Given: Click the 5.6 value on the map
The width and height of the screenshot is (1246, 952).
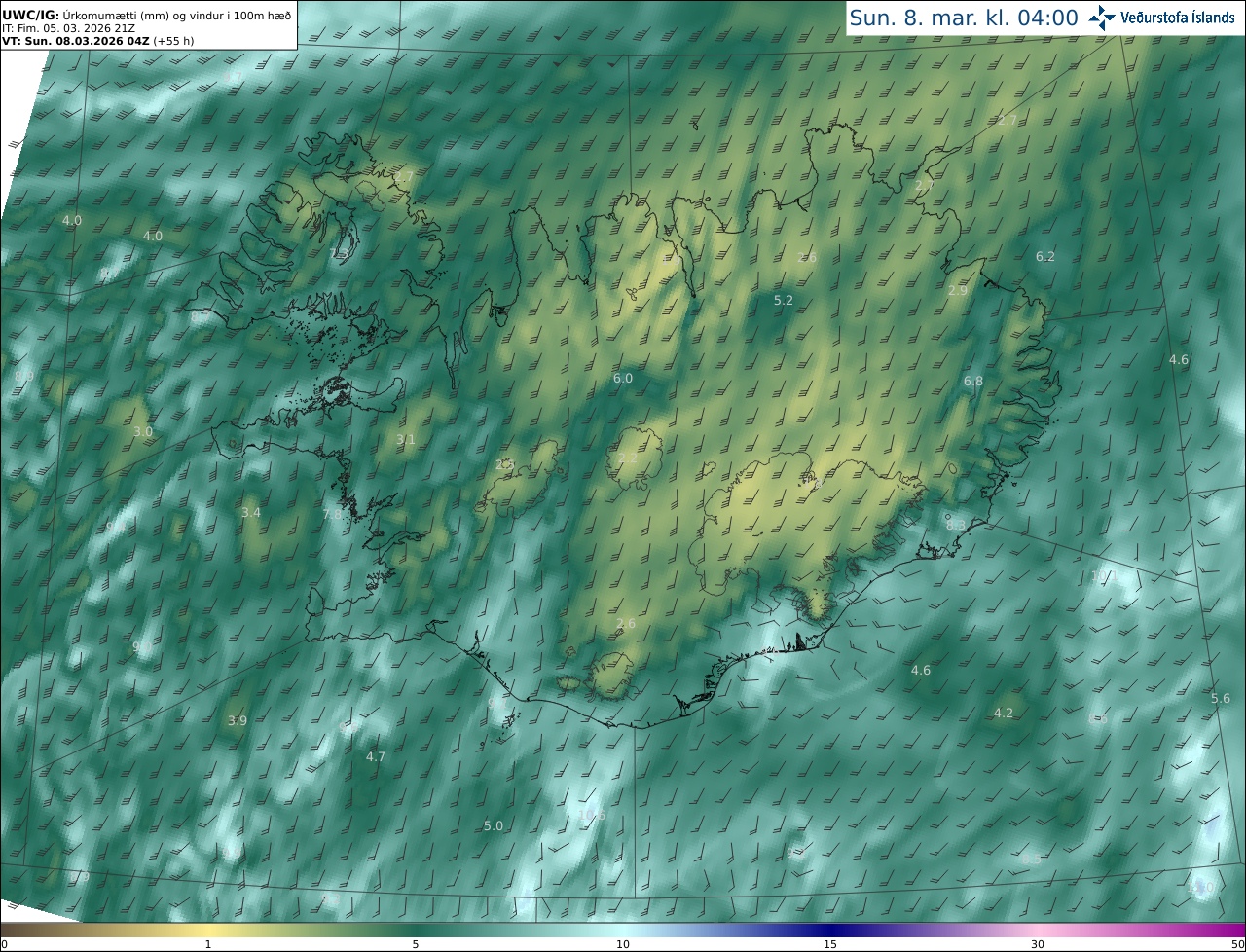Looking at the screenshot, I should click(x=1221, y=699).
